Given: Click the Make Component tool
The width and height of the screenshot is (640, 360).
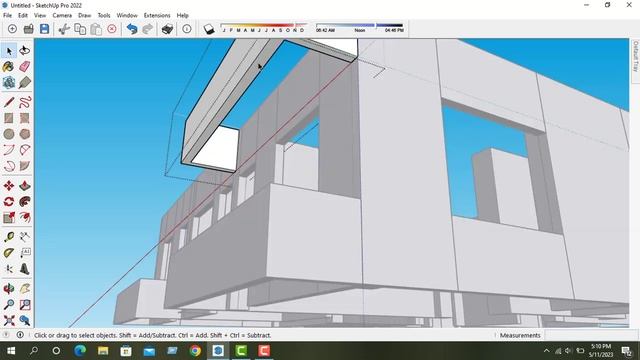Looking at the screenshot, I should pos(9,82).
